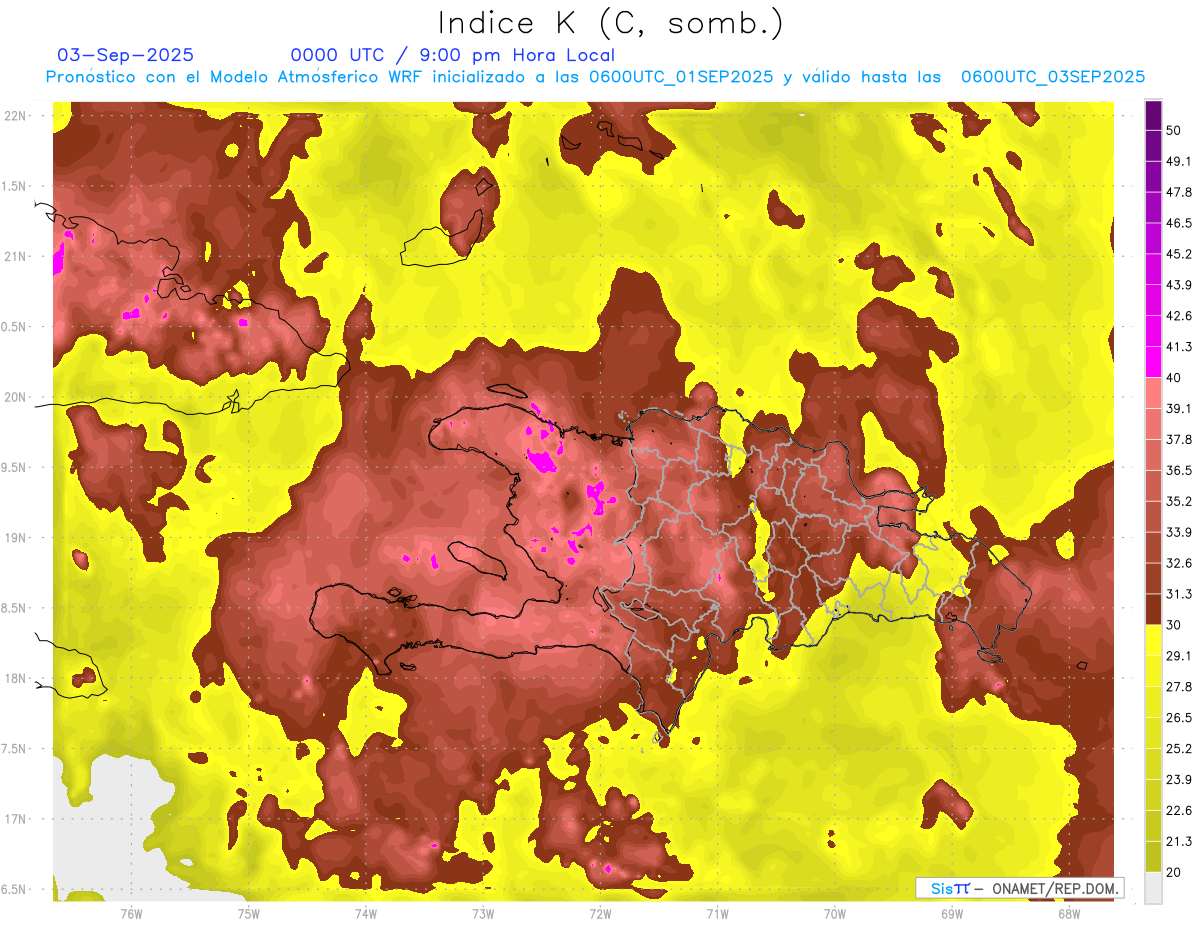Screen dimensions: 1200x927
Task: Click the colorbar value "33.9"
Action: tap(1179, 532)
